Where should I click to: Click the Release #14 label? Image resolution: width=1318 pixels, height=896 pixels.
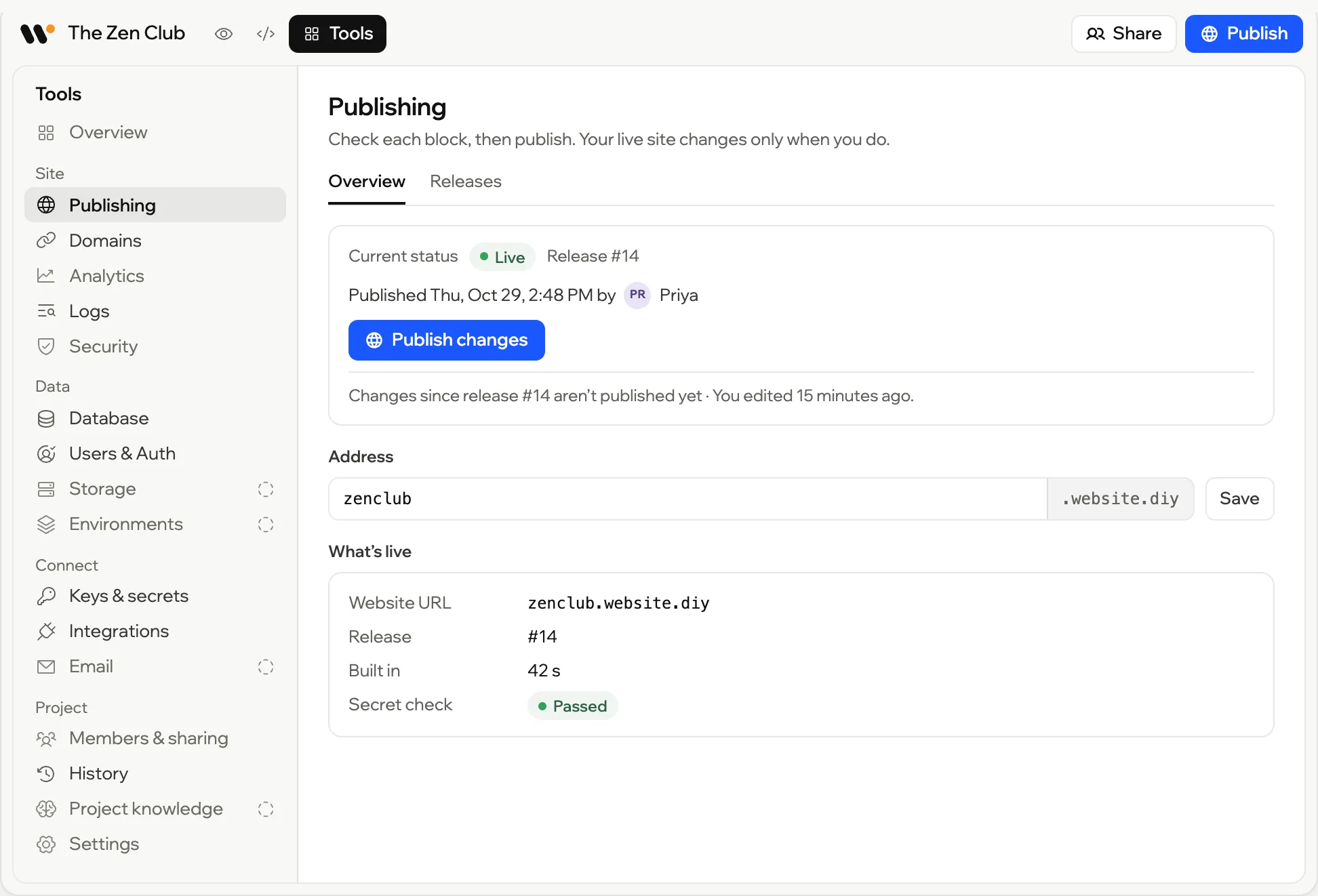pyautogui.click(x=593, y=256)
